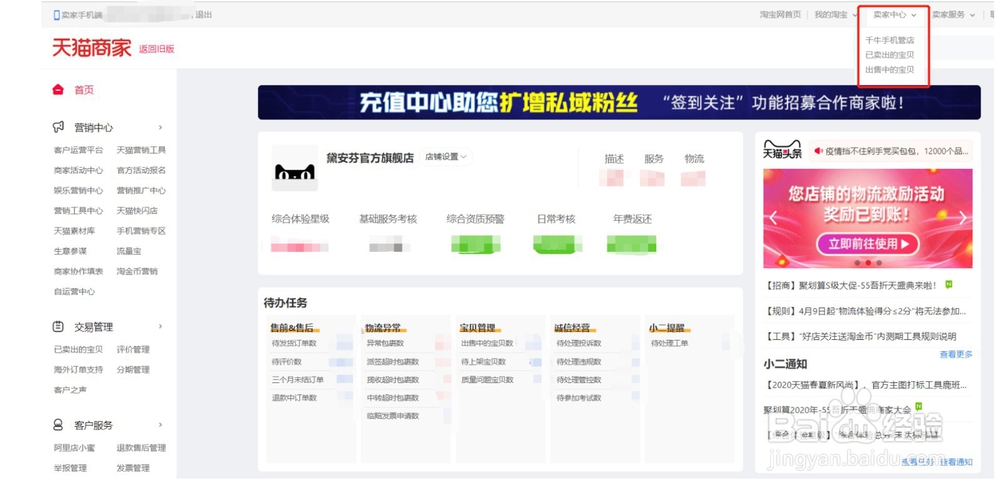Open 【招商】聚划算S级大促 news item

851,286
